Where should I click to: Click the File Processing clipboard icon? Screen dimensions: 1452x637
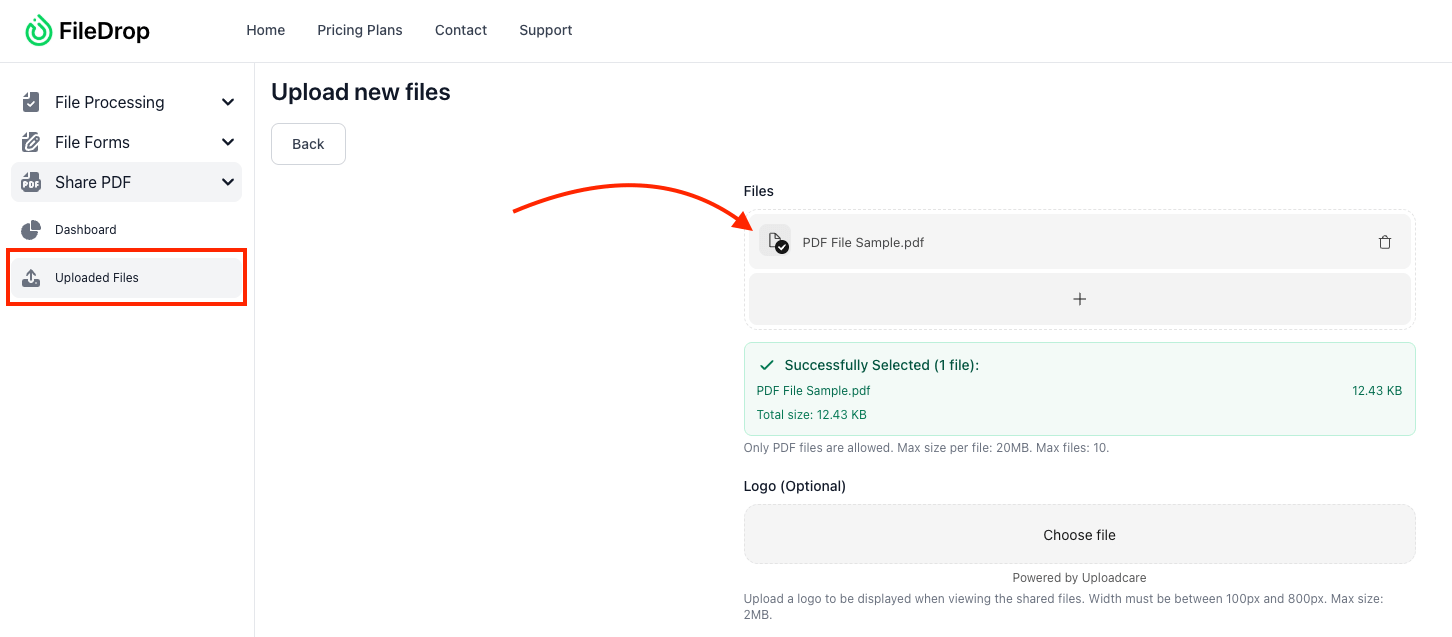pos(31,102)
